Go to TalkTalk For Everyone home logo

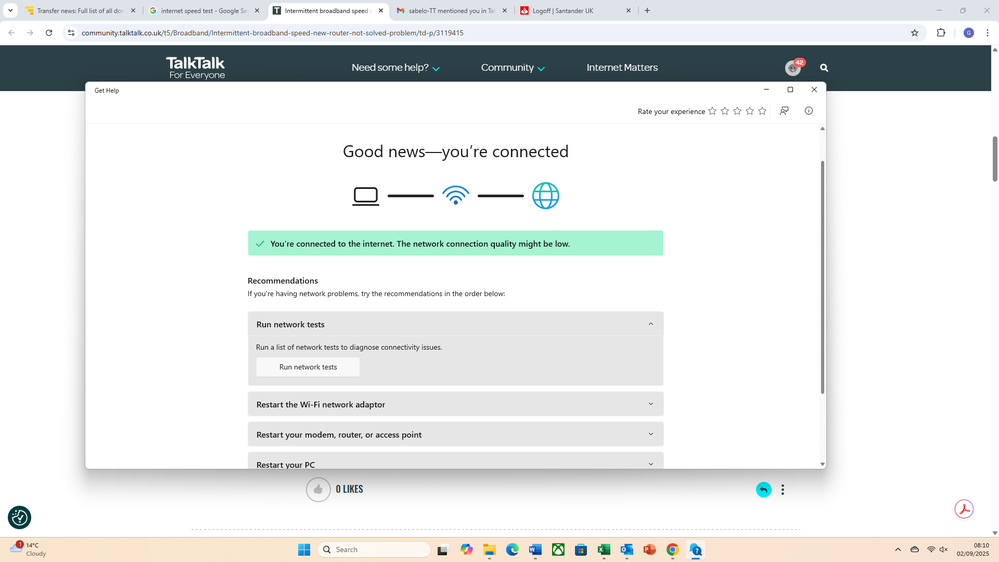pyautogui.click(x=196, y=68)
